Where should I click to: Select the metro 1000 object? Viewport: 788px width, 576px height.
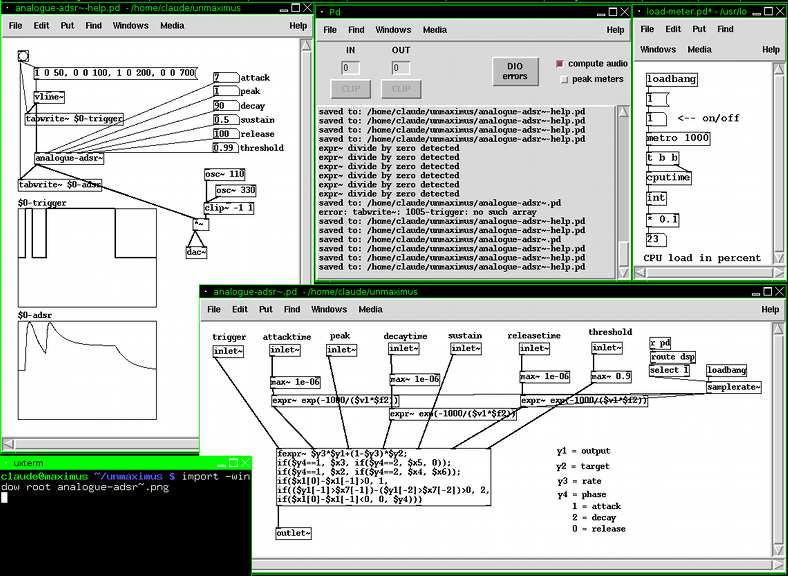click(678, 138)
